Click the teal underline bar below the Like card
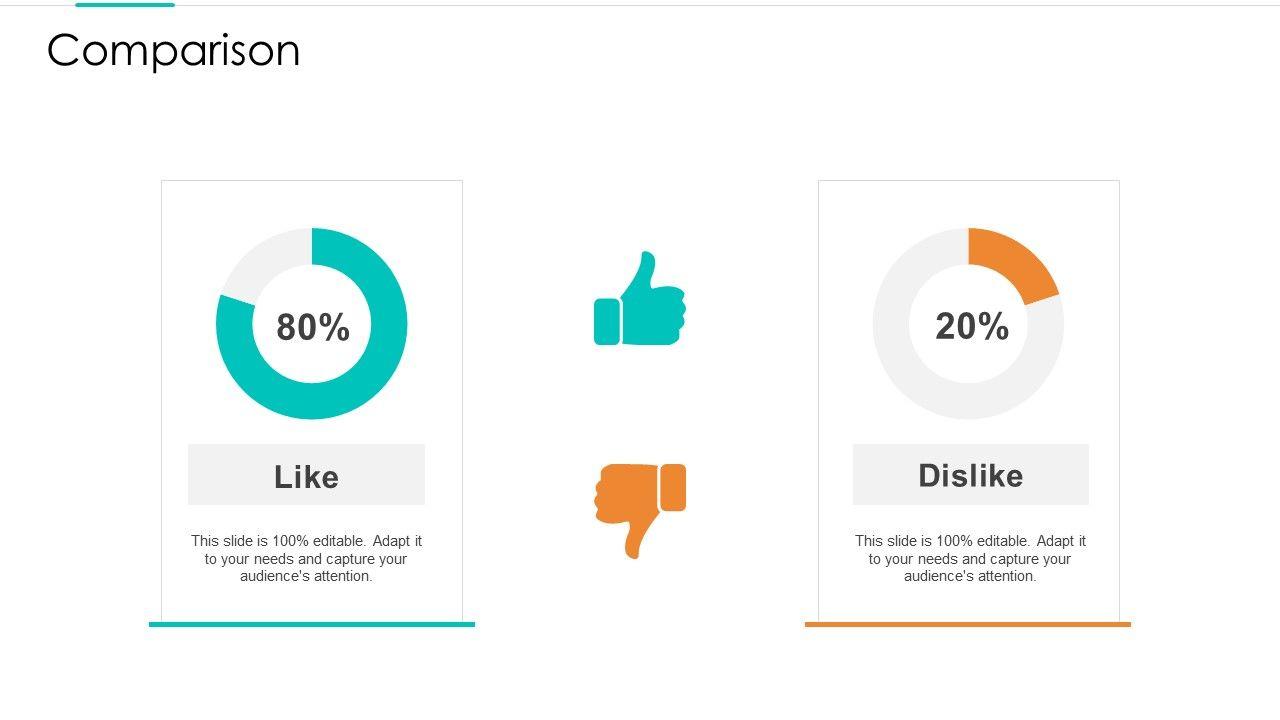1280x720 pixels. click(x=312, y=624)
